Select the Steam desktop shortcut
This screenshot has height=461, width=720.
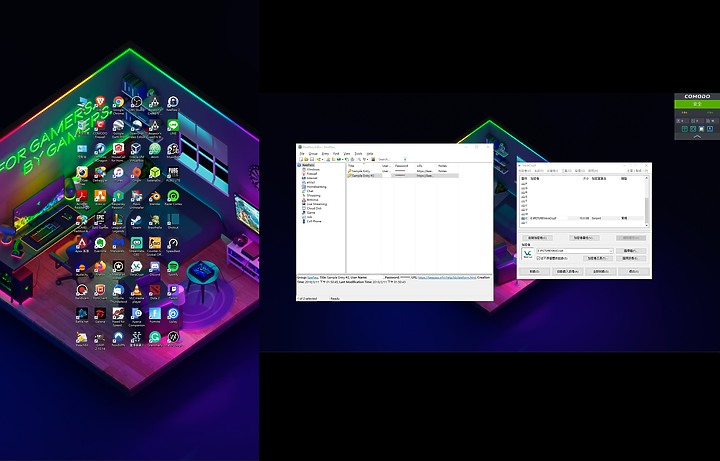tap(136, 220)
